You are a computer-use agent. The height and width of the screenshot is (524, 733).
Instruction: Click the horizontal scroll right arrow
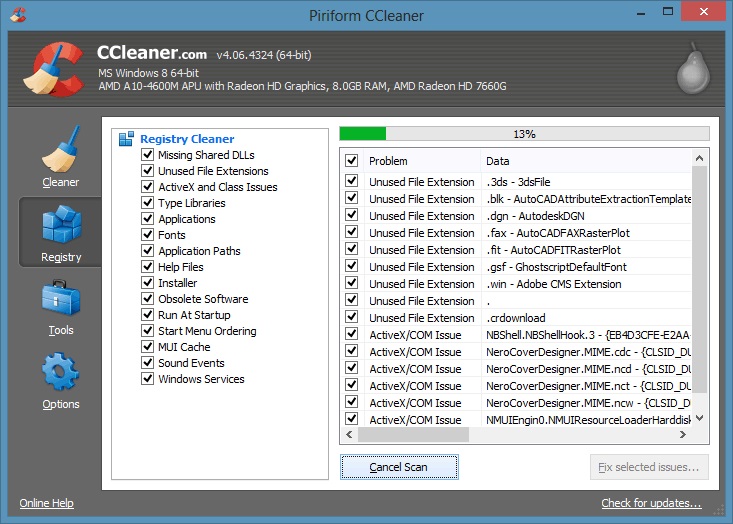click(683, 434)
